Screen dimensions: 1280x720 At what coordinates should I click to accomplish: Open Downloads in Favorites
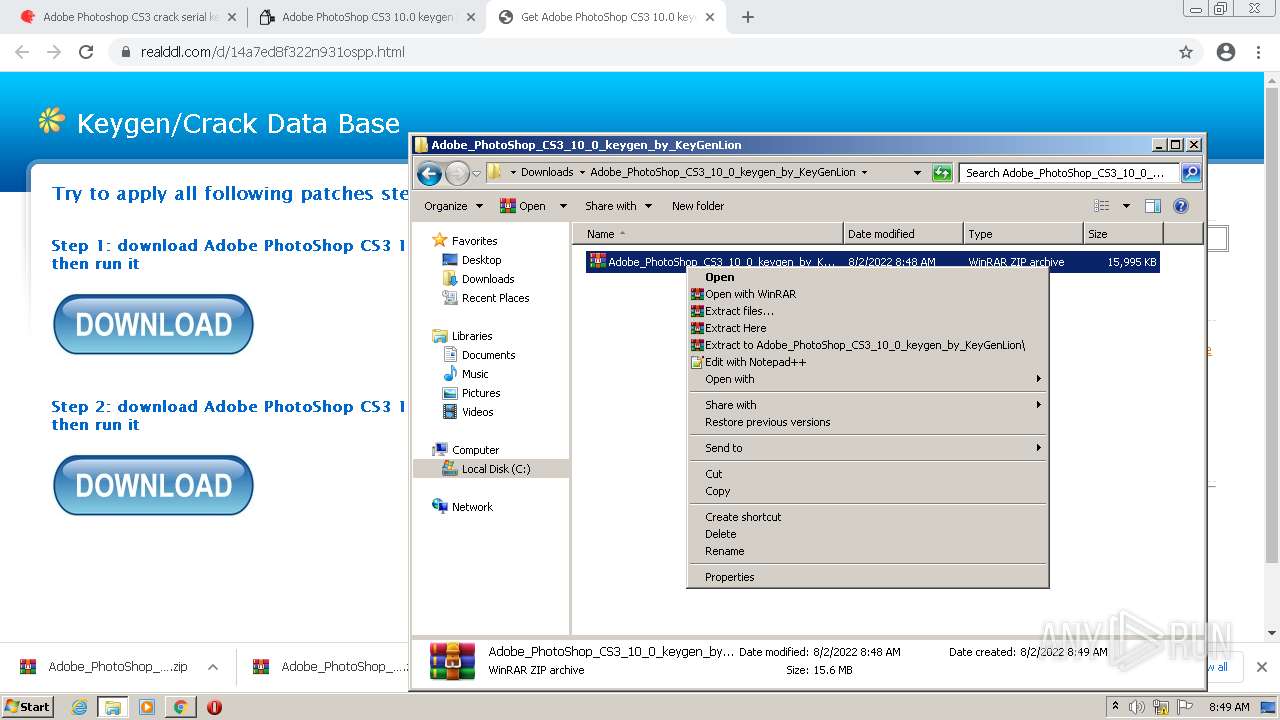488,279
